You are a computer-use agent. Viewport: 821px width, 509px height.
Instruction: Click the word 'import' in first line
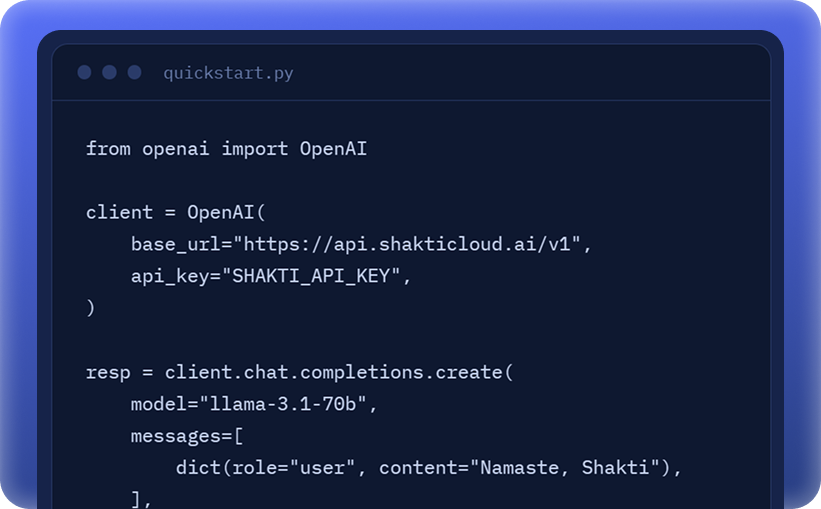[x=254, y=150]
